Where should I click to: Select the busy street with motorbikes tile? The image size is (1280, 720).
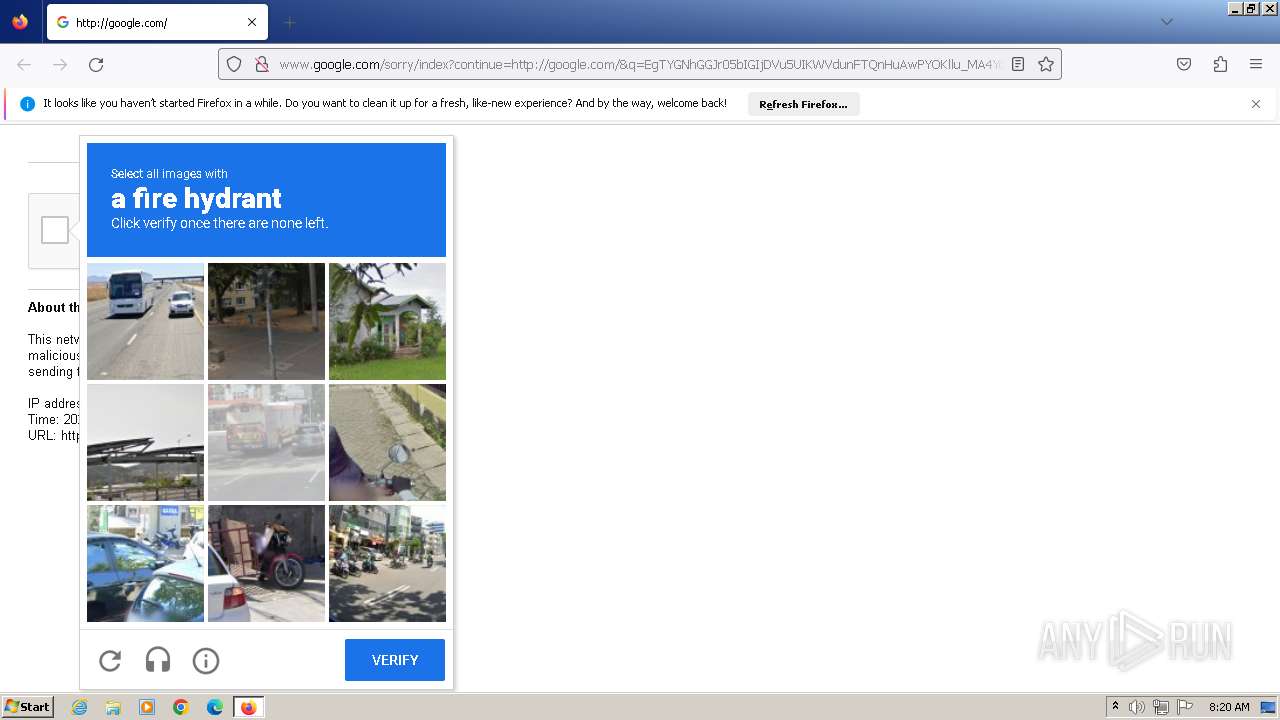[387, 563]
